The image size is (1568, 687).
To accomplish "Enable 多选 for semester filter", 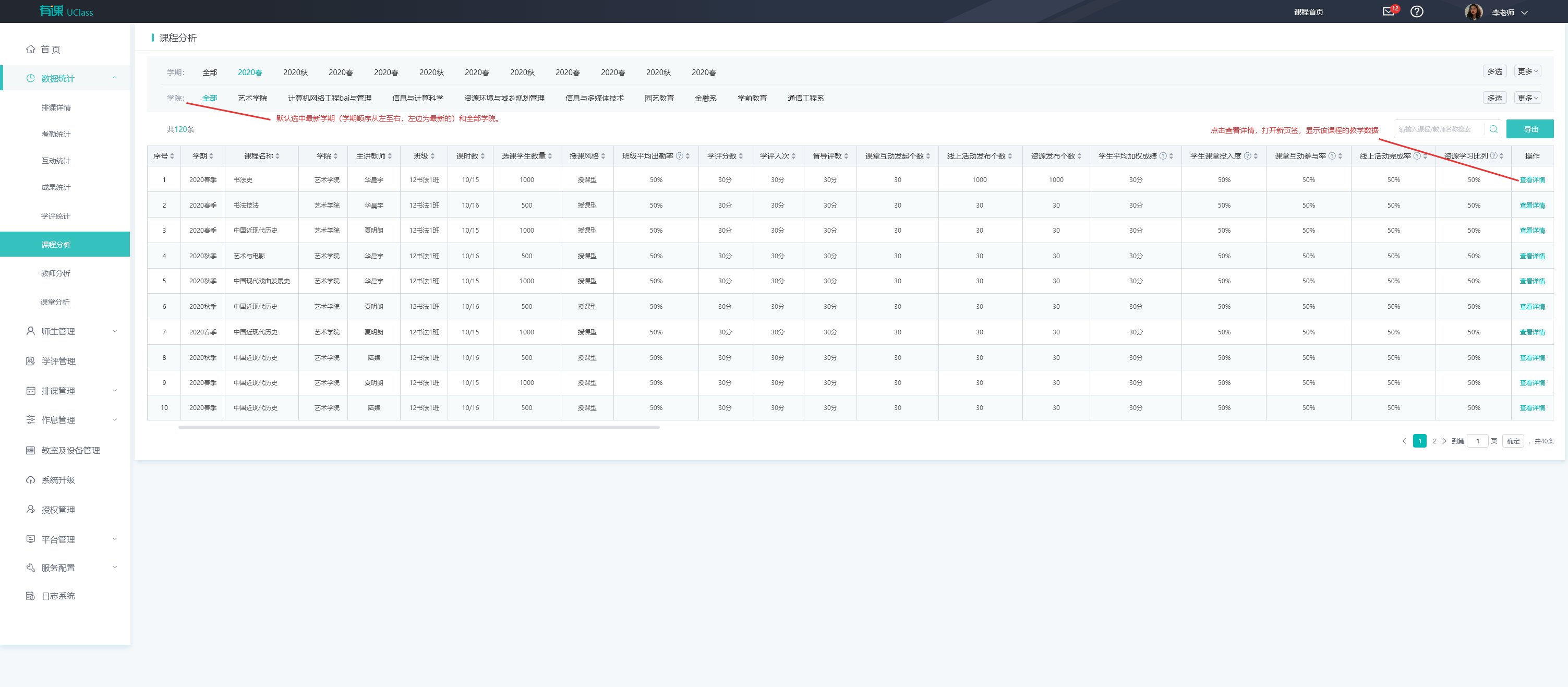I will [x=1494, y=72].
